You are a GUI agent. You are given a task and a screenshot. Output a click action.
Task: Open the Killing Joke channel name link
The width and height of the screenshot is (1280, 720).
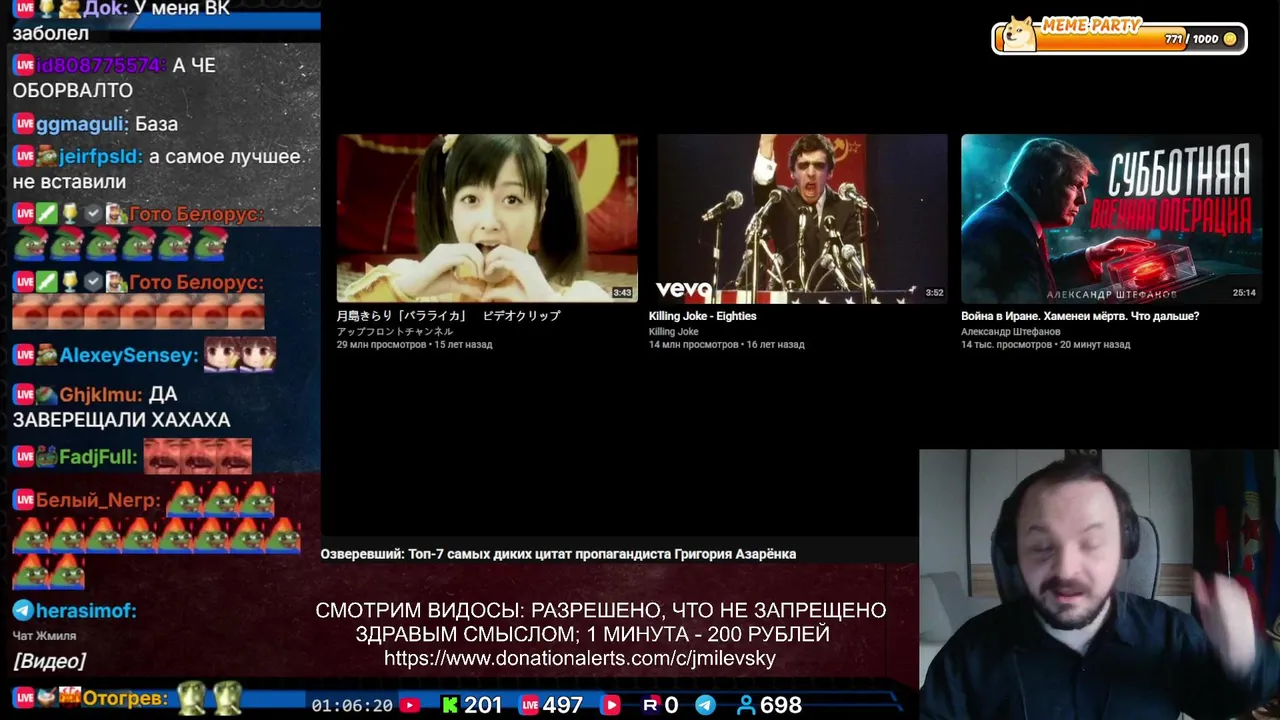(x=673, y=331)
